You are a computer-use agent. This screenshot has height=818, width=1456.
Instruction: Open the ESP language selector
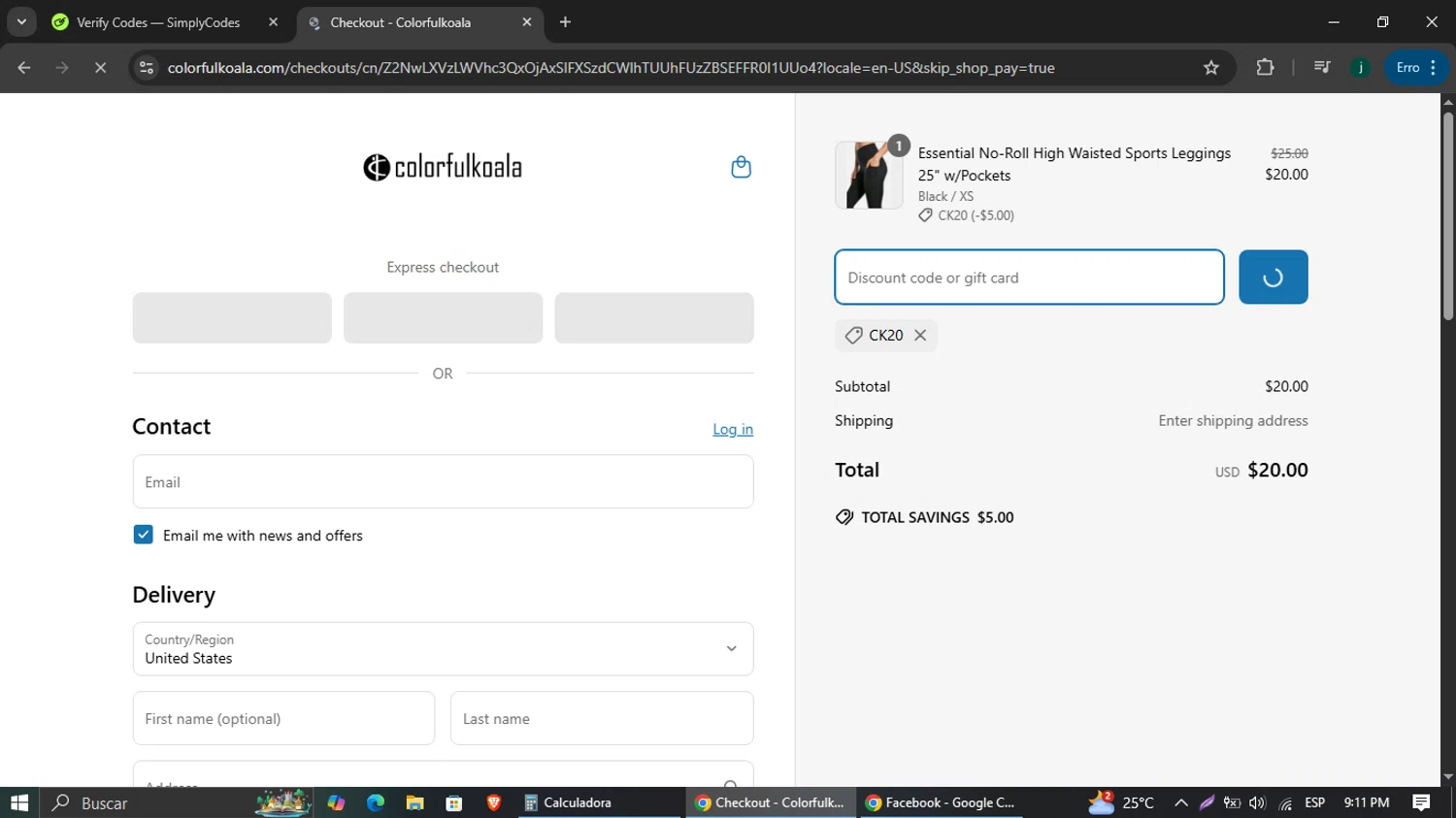[1315, 802]
